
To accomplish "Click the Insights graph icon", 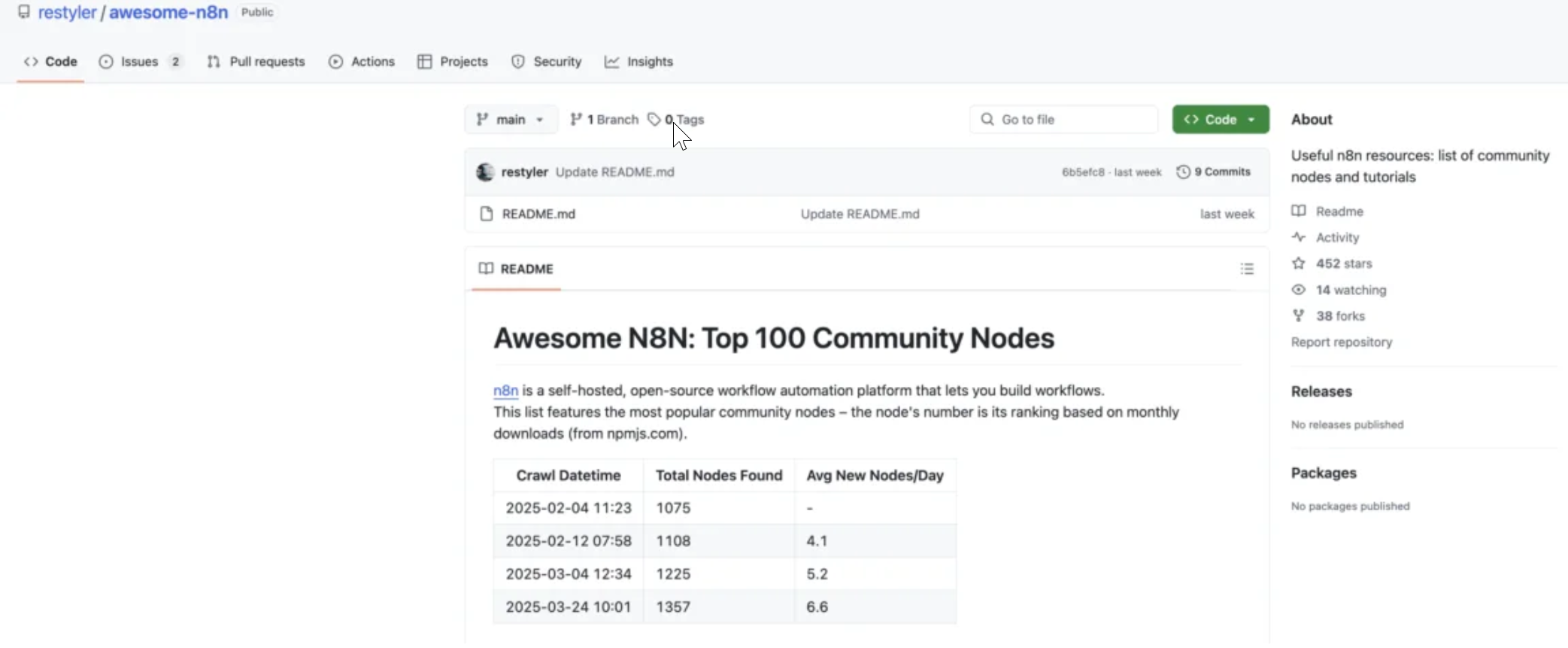I will click(611, 62).
